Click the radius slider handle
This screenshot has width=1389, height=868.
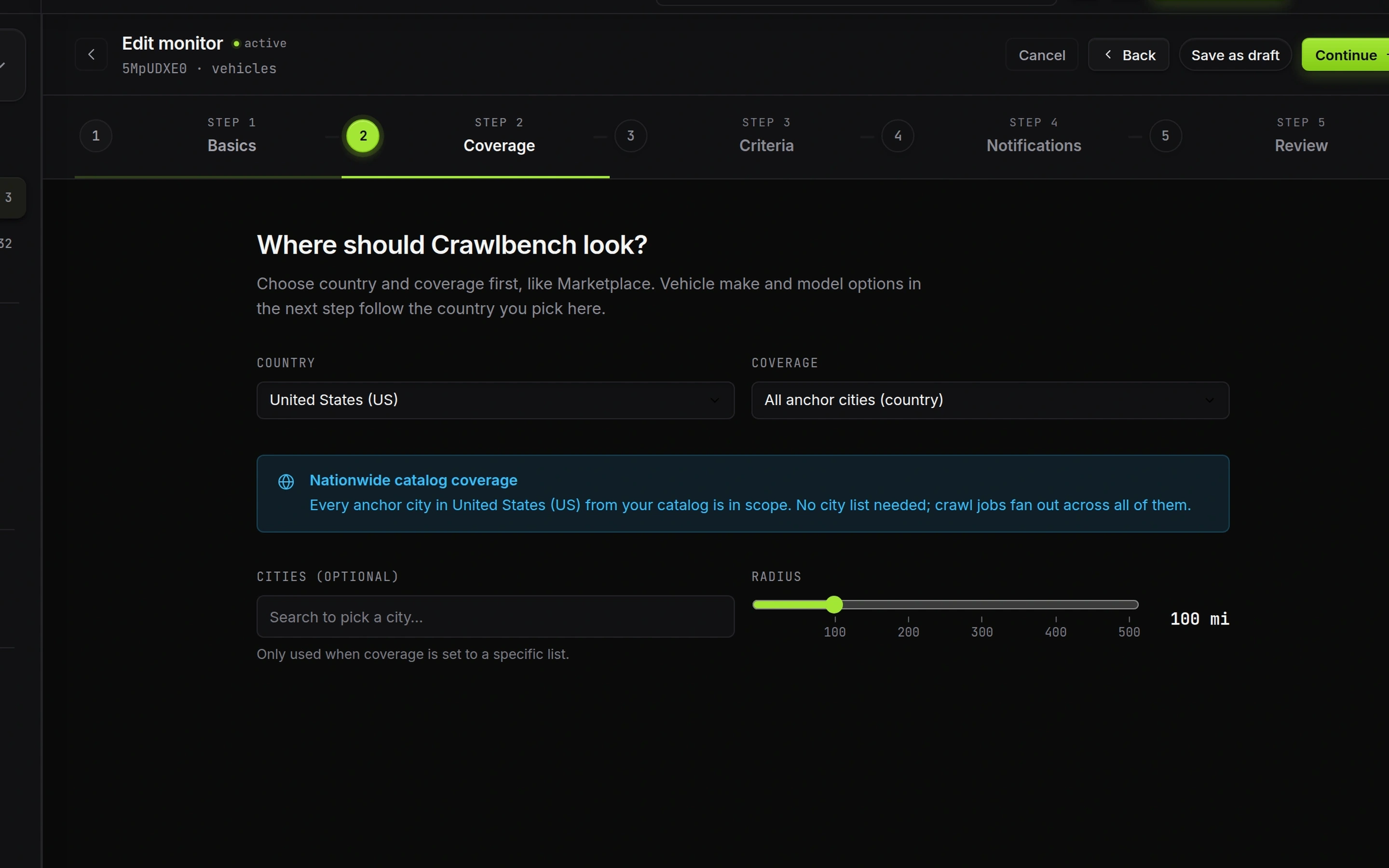(834, 605)
